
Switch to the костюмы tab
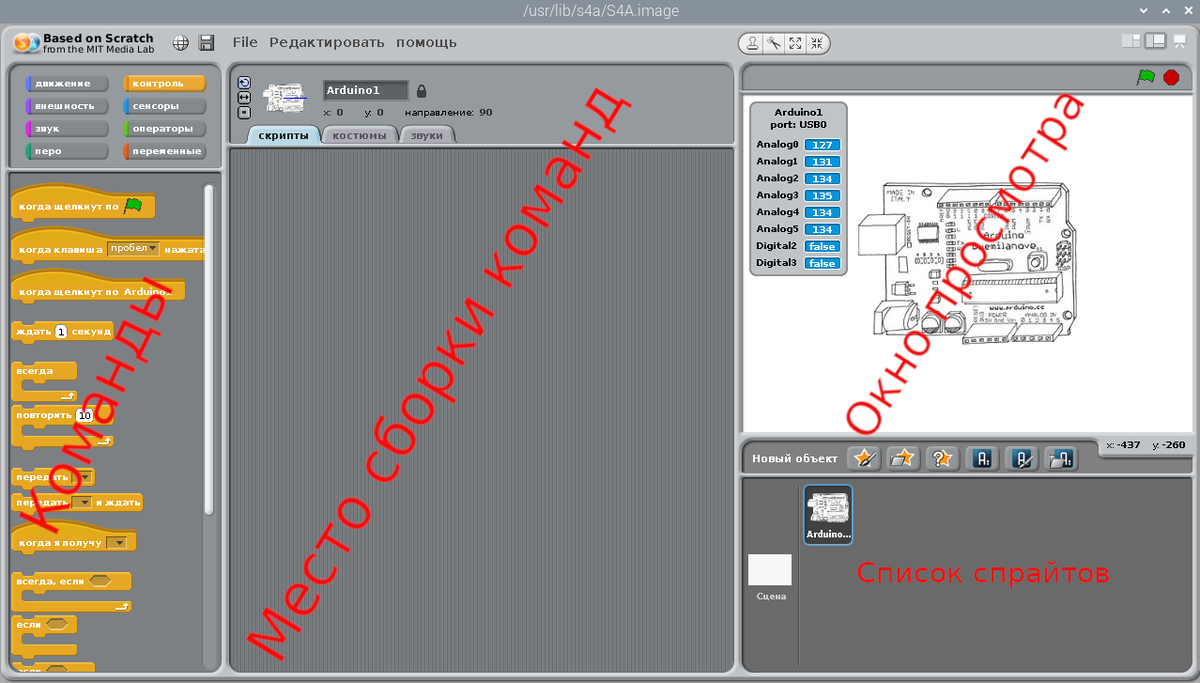360,135
